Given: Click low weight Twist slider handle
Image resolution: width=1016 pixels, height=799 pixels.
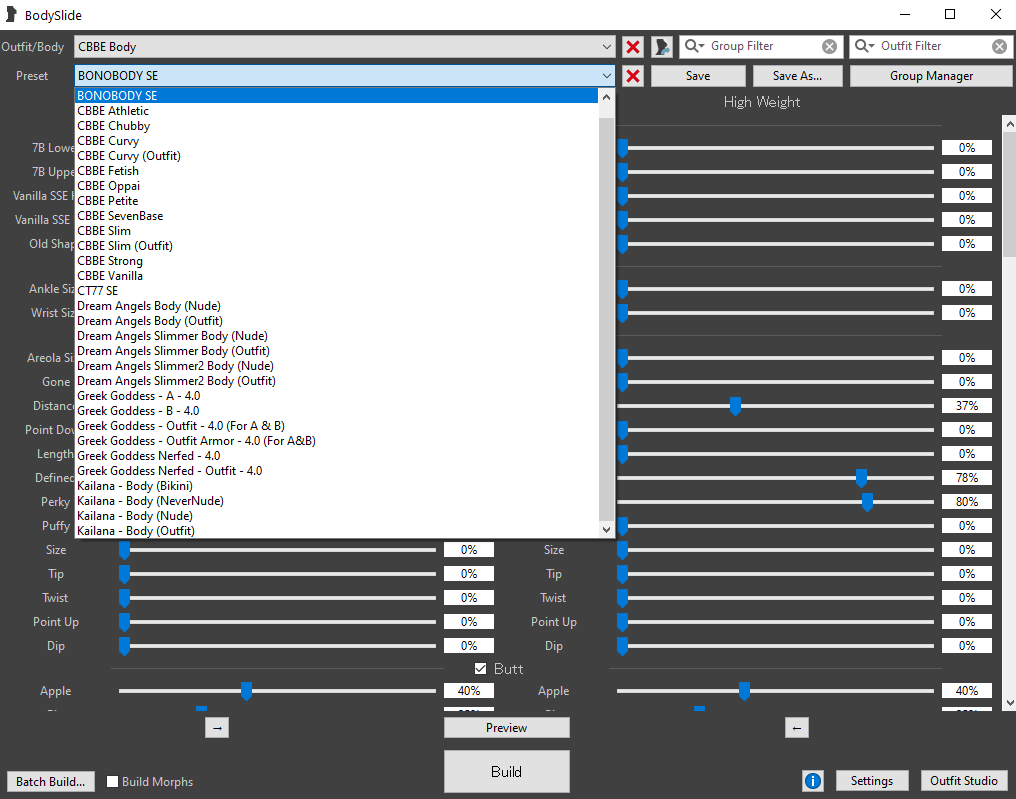Looking at the screenshot, I should point(124,597).
